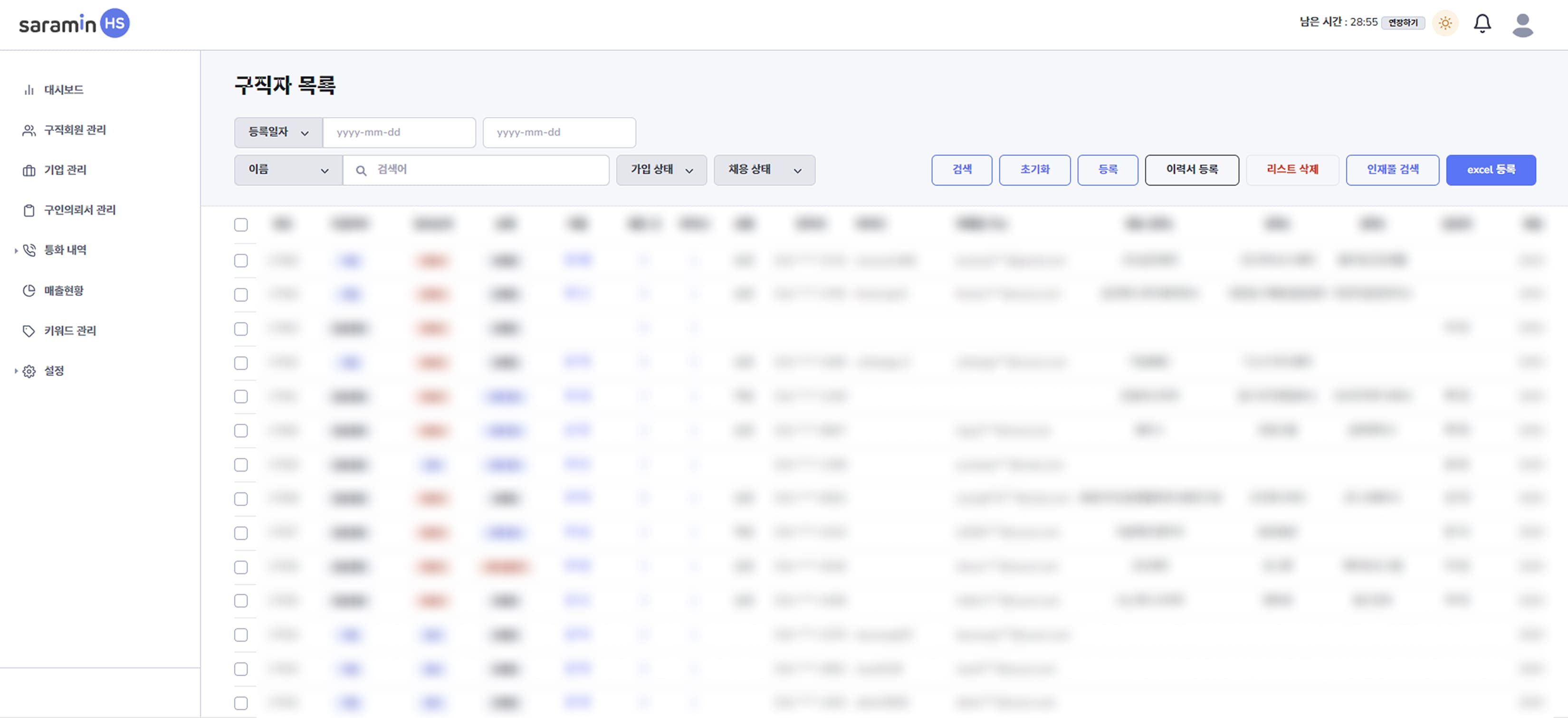
Task: Open the user profile avatar
Action: pyautogui.click(x=1522, y=25)
